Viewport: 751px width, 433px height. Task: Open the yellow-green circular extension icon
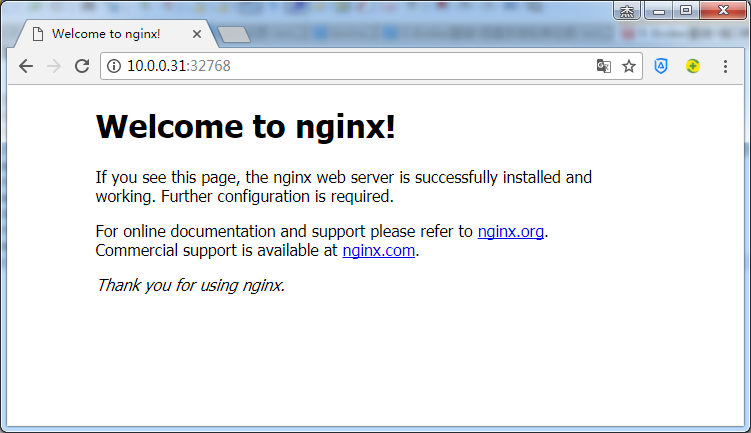tap(693, 66)
